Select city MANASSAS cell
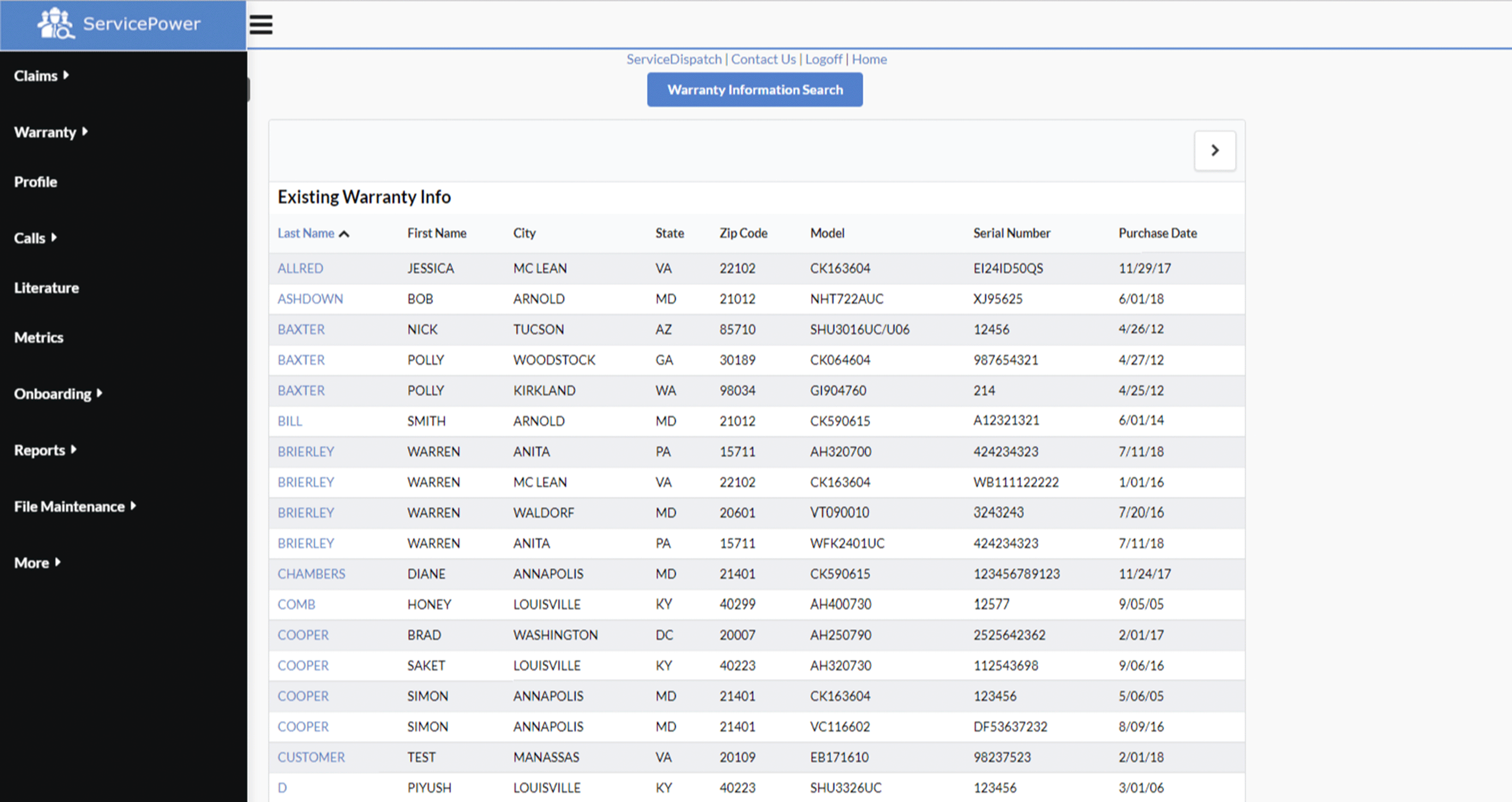The height and width of the screenshot is (802, 1512). pos(546,757)
